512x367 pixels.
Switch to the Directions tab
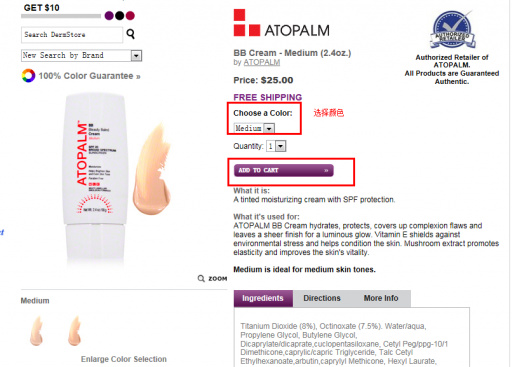(x=322, y=298)
